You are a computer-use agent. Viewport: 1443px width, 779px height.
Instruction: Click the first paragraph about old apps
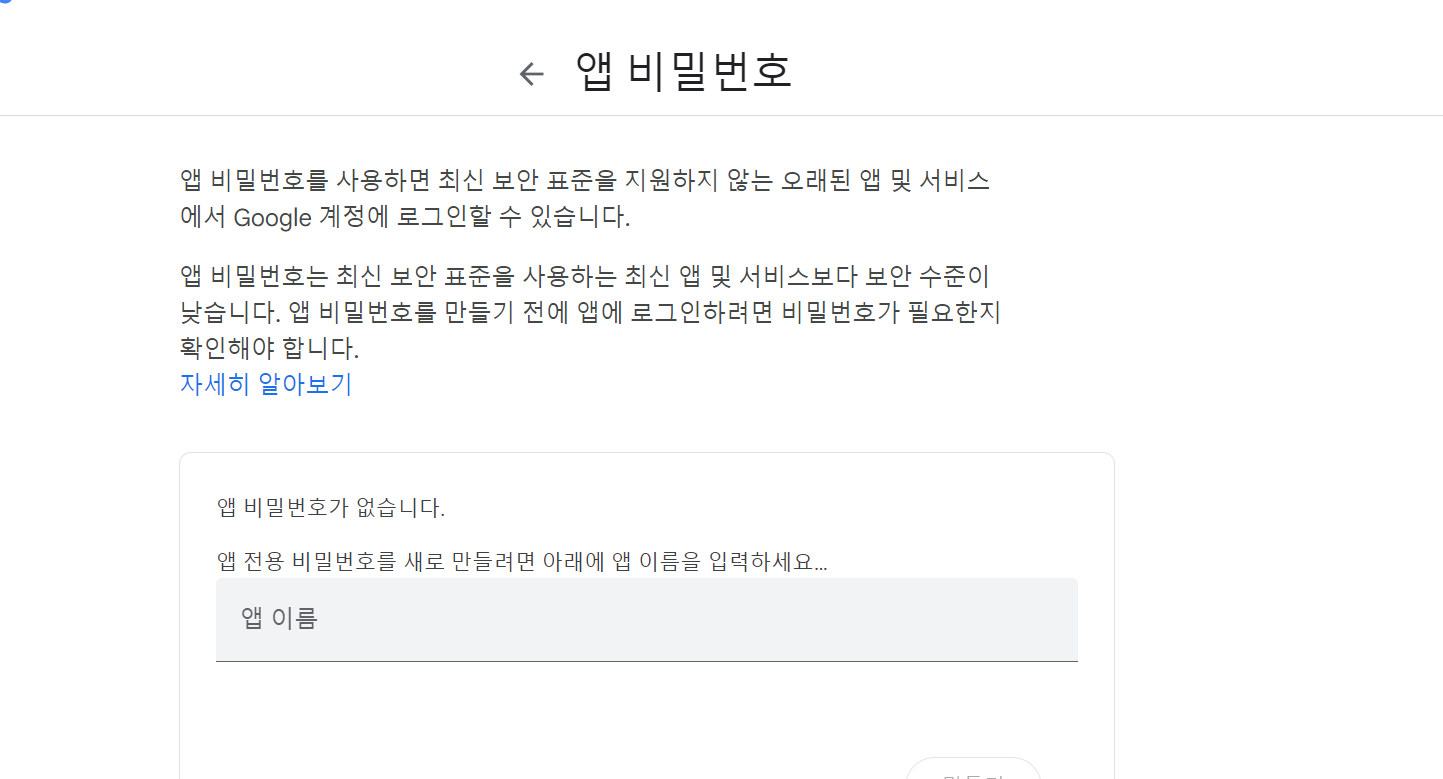[586, 199]
